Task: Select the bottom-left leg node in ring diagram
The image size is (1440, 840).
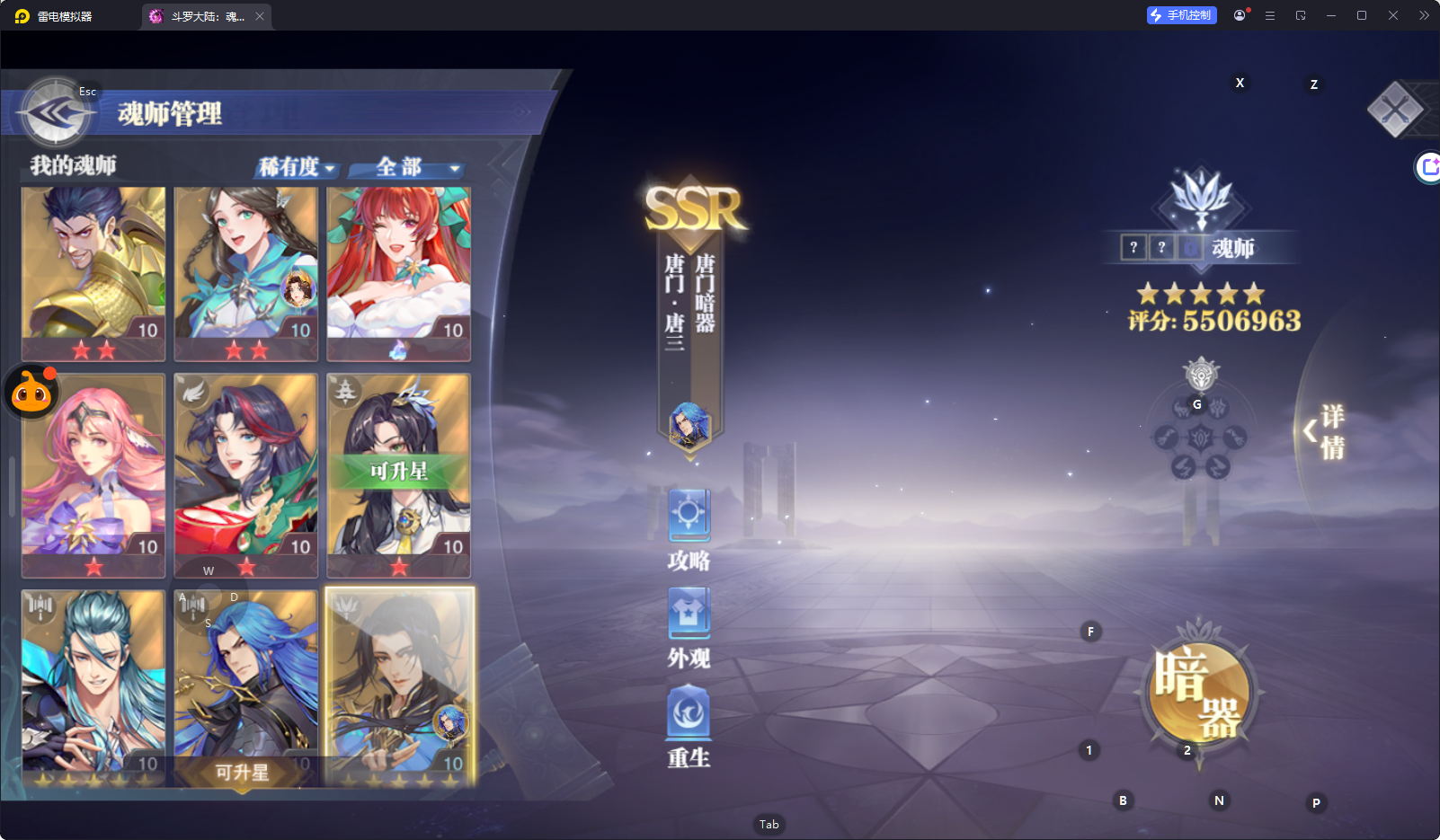Action: tap(1183, 467)
